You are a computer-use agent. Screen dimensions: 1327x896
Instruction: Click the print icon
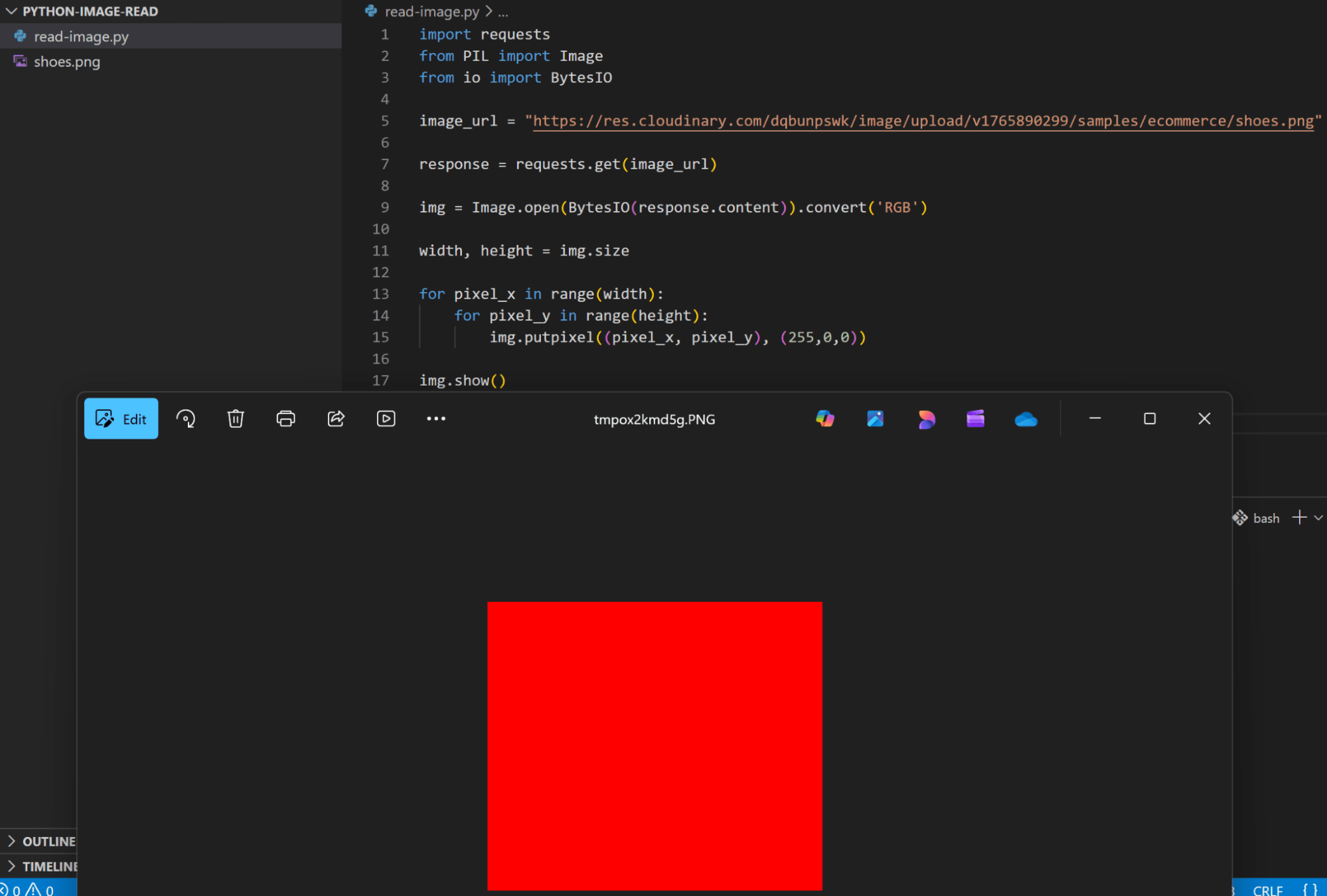pyautogui.click(x=285, y=419)
